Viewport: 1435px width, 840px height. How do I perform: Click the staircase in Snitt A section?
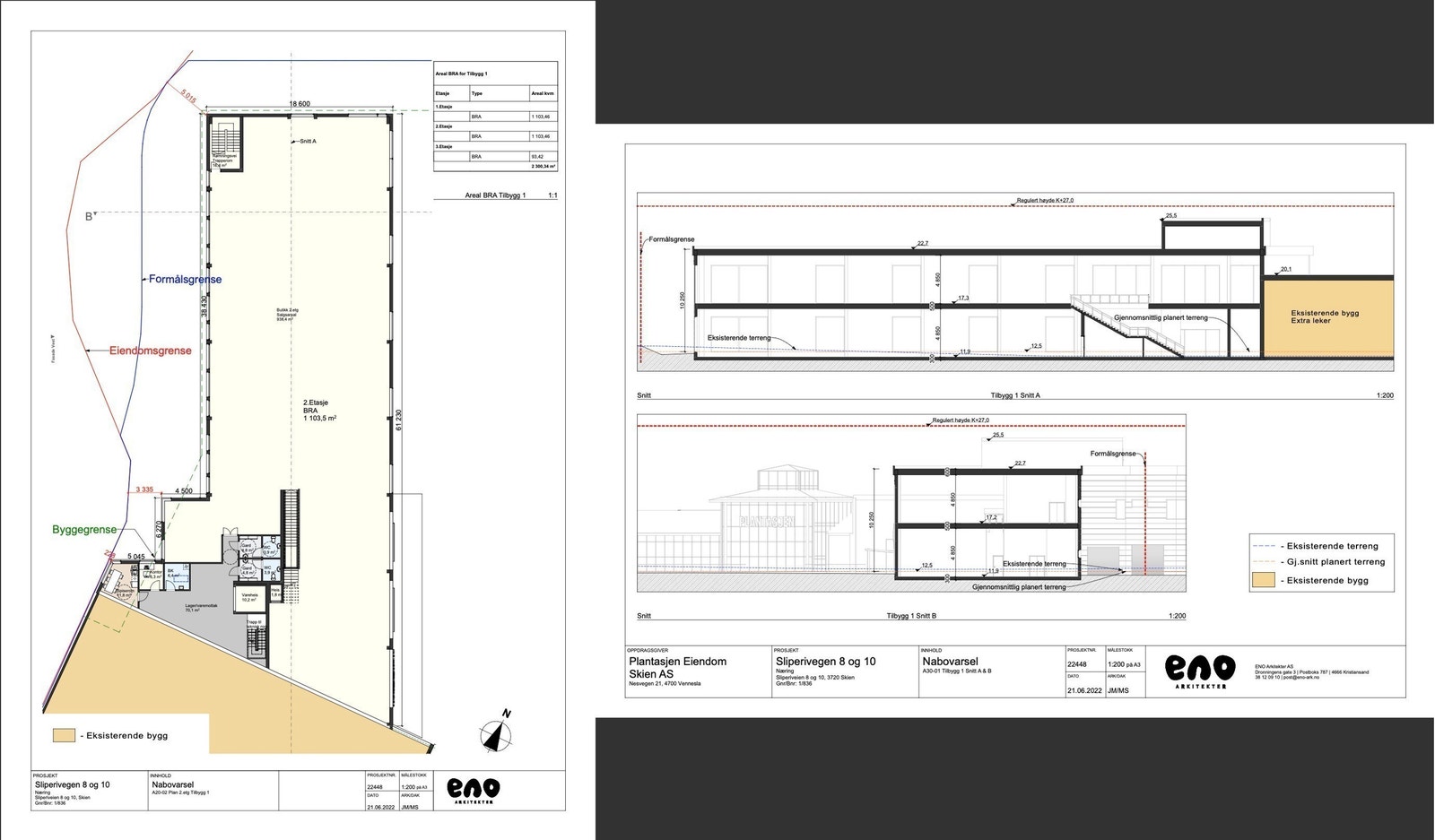(1127, 326)
